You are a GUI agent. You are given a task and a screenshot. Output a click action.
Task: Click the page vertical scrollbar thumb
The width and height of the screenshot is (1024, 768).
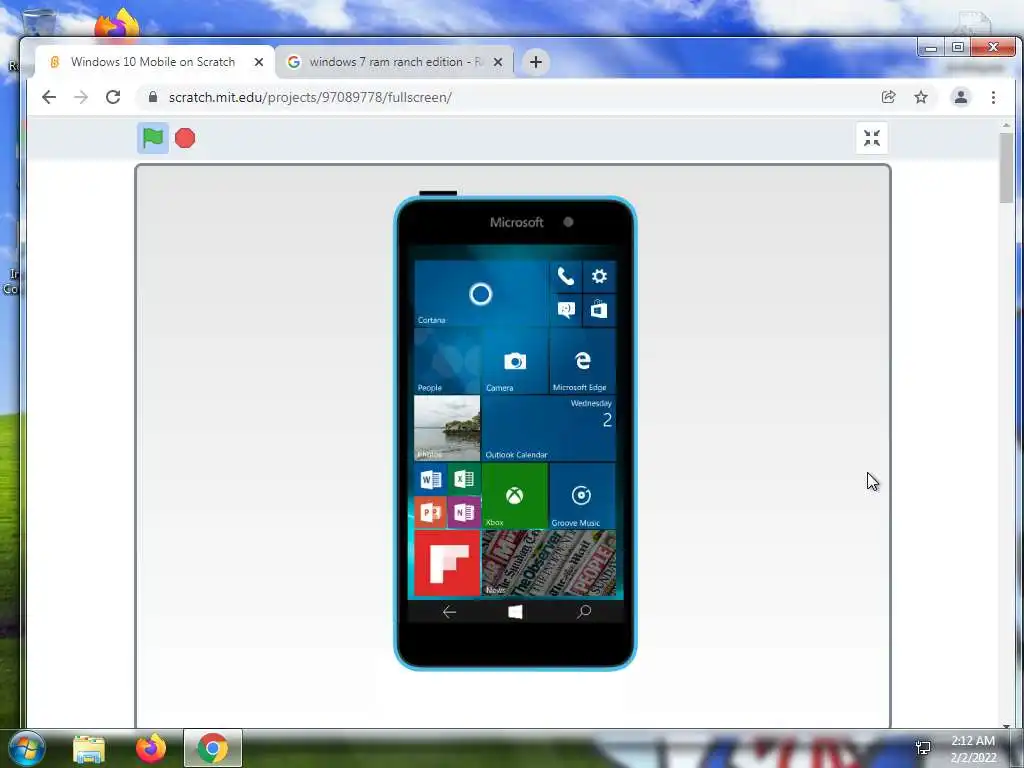(1006, 167)
